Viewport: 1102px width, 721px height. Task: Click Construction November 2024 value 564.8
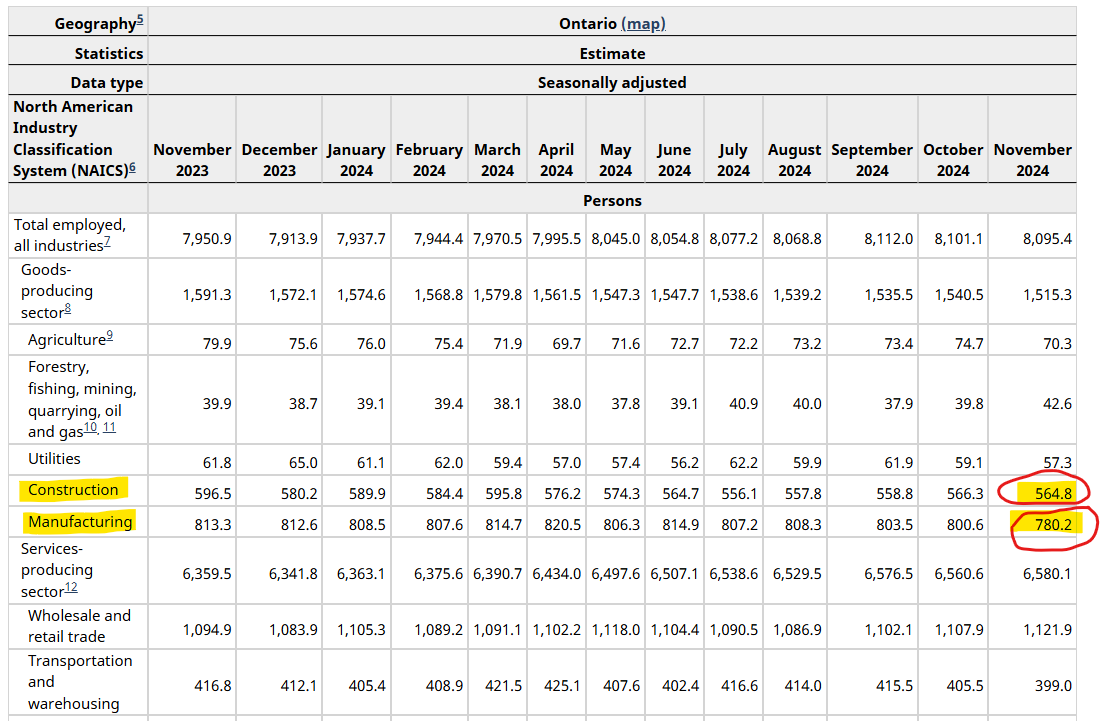[1053, 493]
